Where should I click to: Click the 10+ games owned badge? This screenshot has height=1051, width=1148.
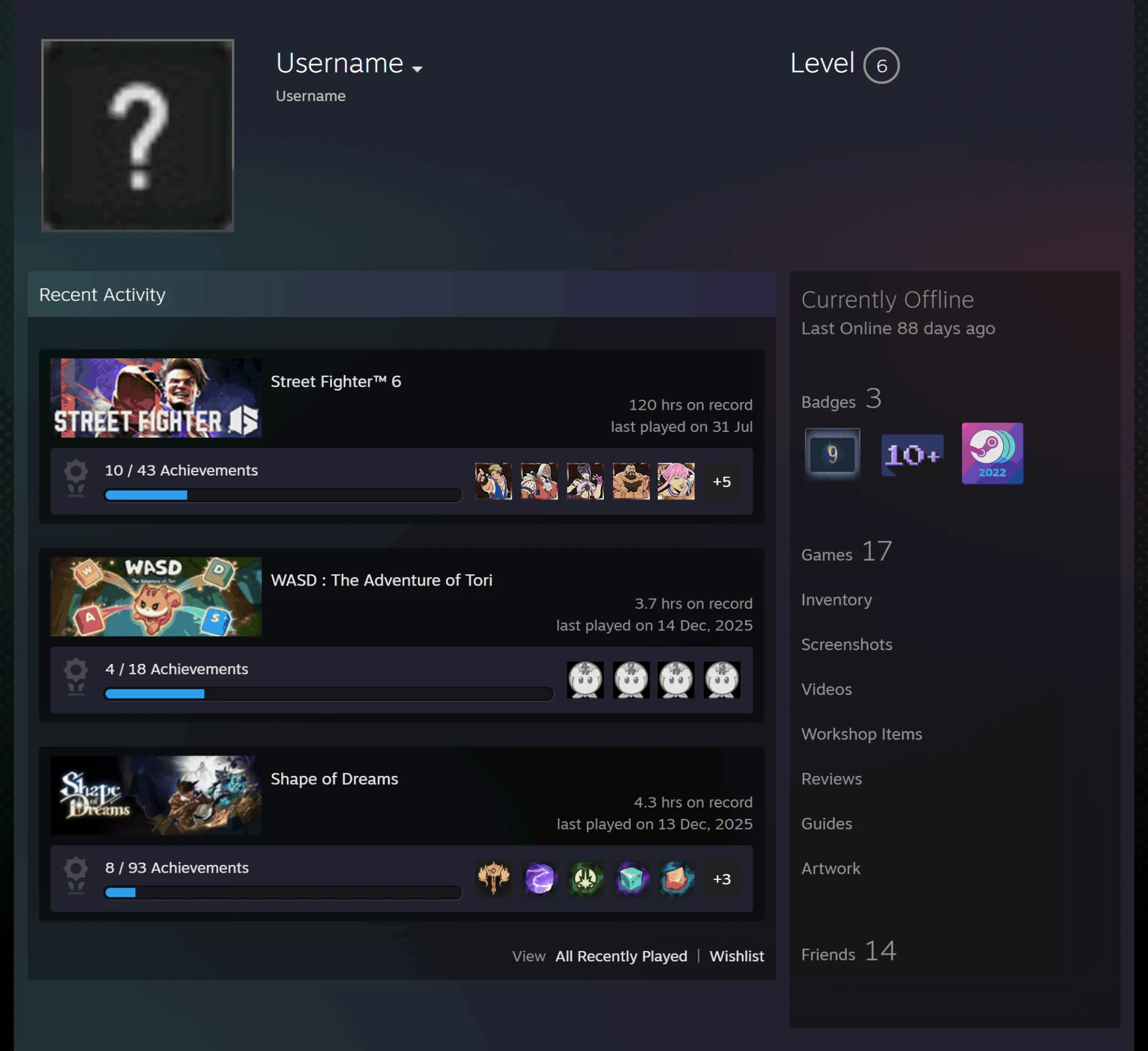pyautogui.click(x=912, y=455)
